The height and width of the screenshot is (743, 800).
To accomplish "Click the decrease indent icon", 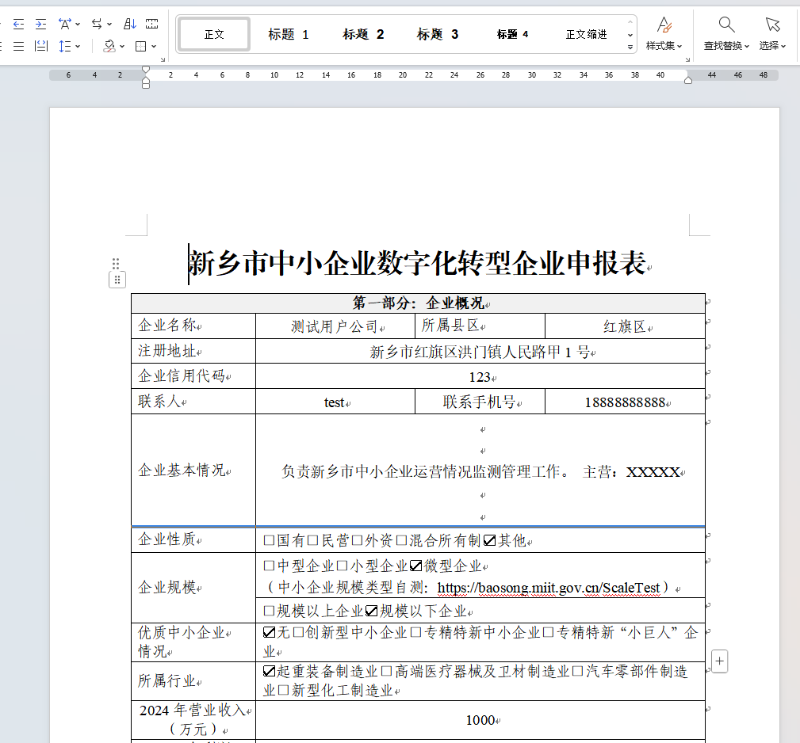I will tap(18, 23).
